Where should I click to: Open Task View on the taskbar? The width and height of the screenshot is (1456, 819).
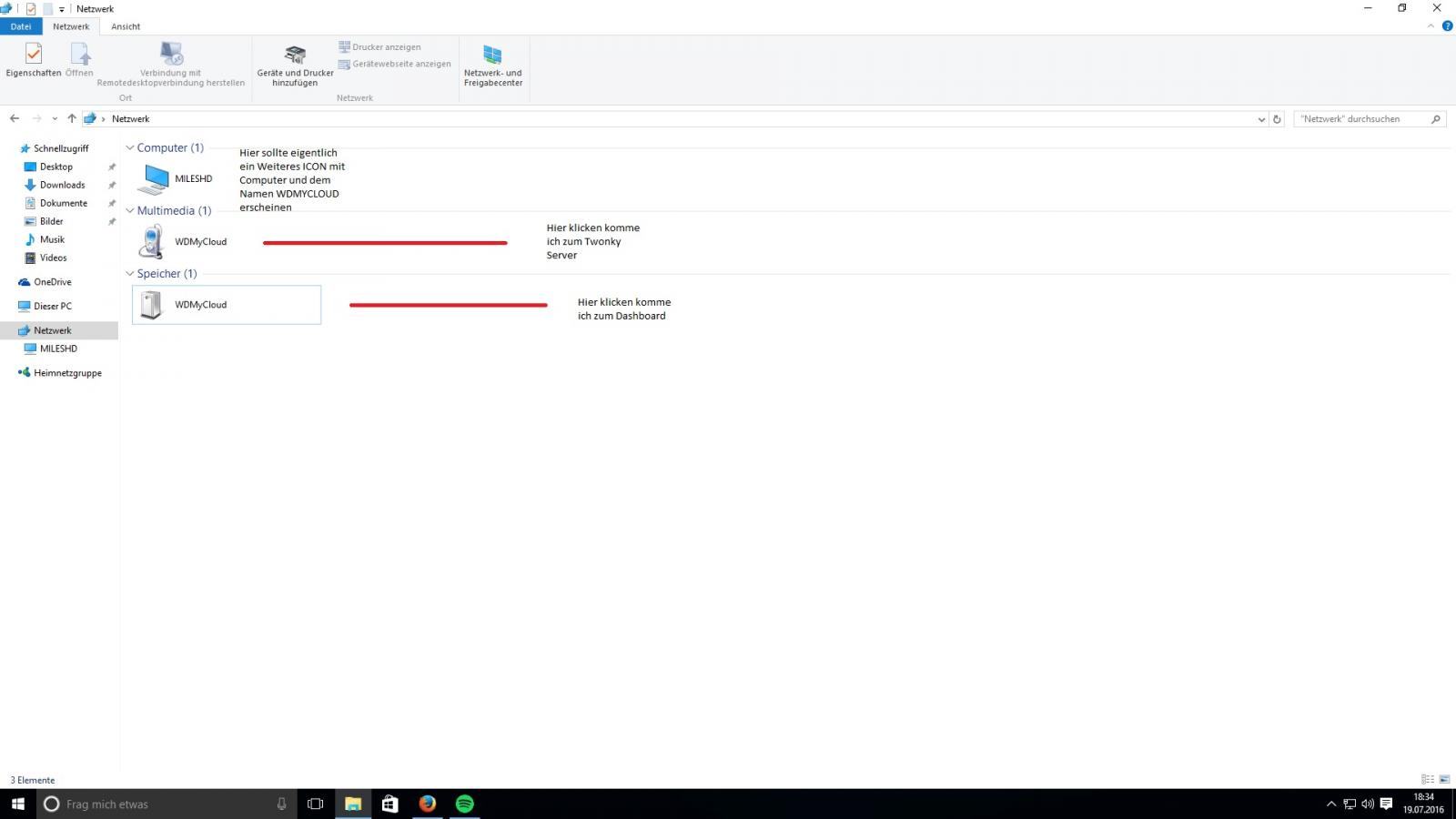click(315, 804)
